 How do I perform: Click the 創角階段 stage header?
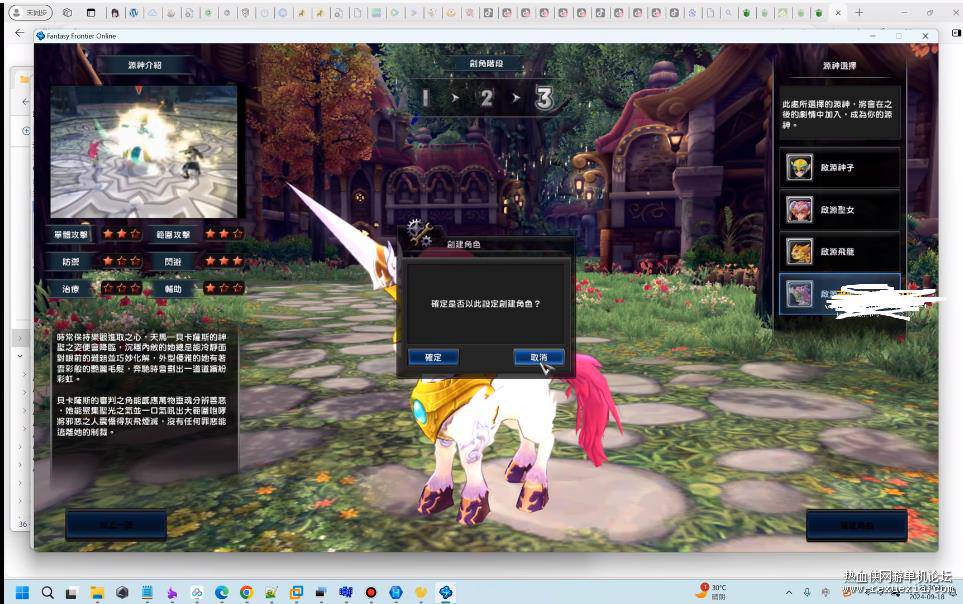[486, 63]
